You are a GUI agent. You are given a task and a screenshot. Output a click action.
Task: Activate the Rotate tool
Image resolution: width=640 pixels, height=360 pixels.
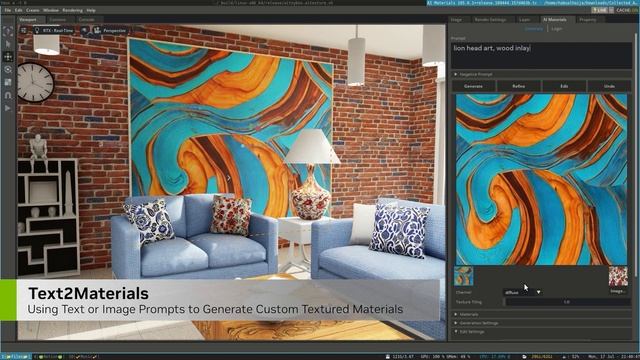pyautogui.click(x=8, y=69)
